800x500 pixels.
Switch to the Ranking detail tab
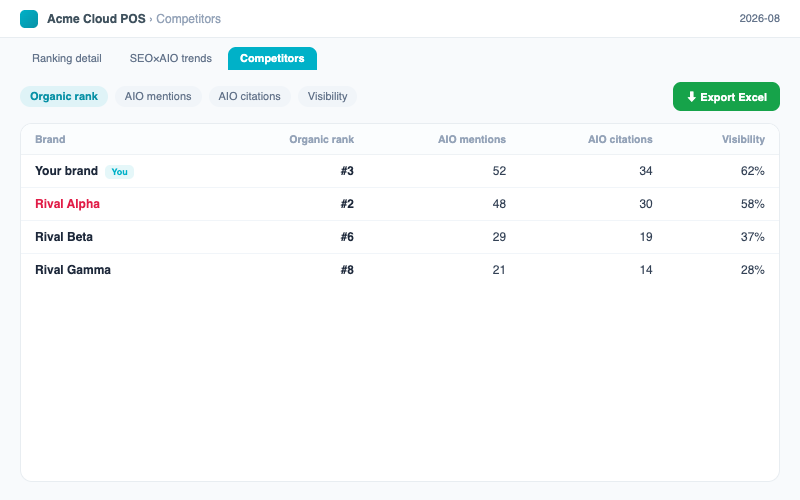click(x=67, y=58)
